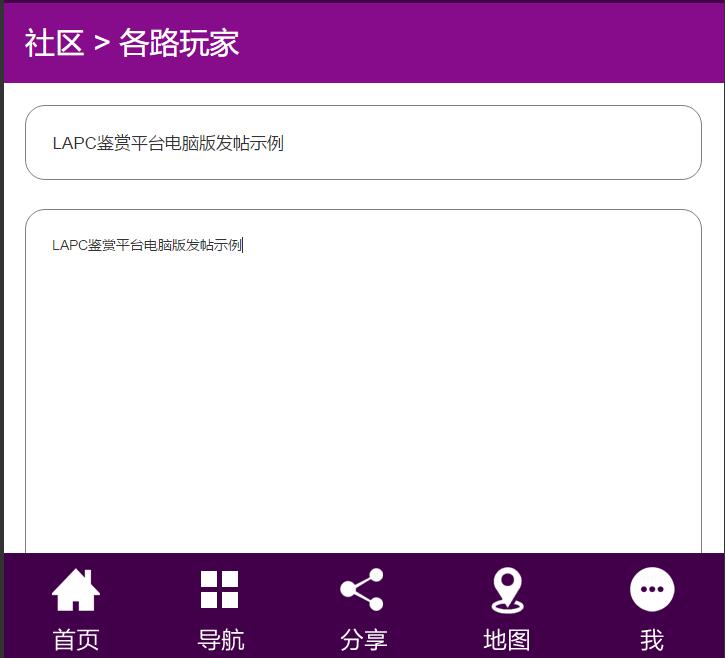725x658 pixels.
Task: Click the share icon above 分享
Action: [362, 590]
